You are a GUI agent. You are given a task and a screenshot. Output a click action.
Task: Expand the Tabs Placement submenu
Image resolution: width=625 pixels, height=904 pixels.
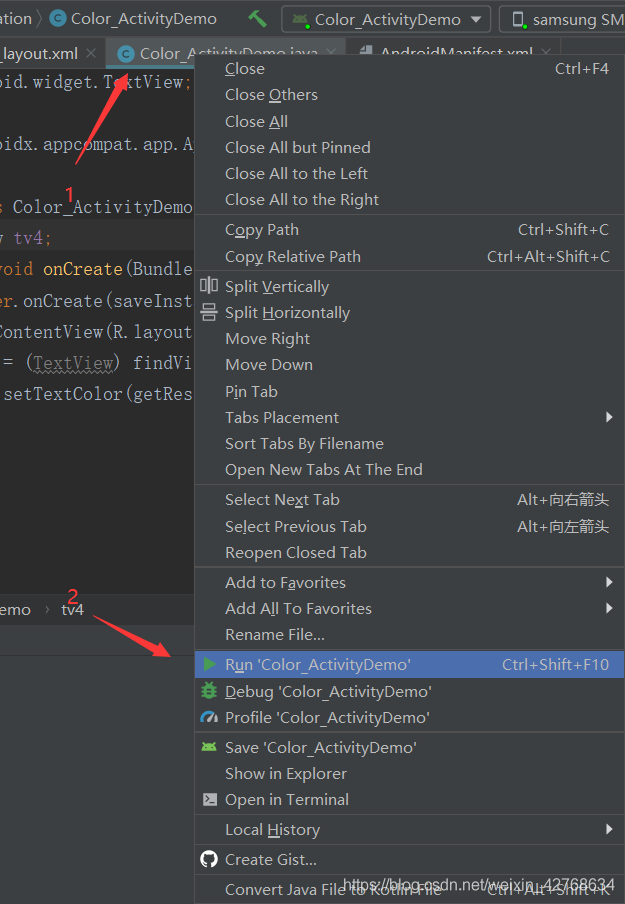(x=609, y=417)
